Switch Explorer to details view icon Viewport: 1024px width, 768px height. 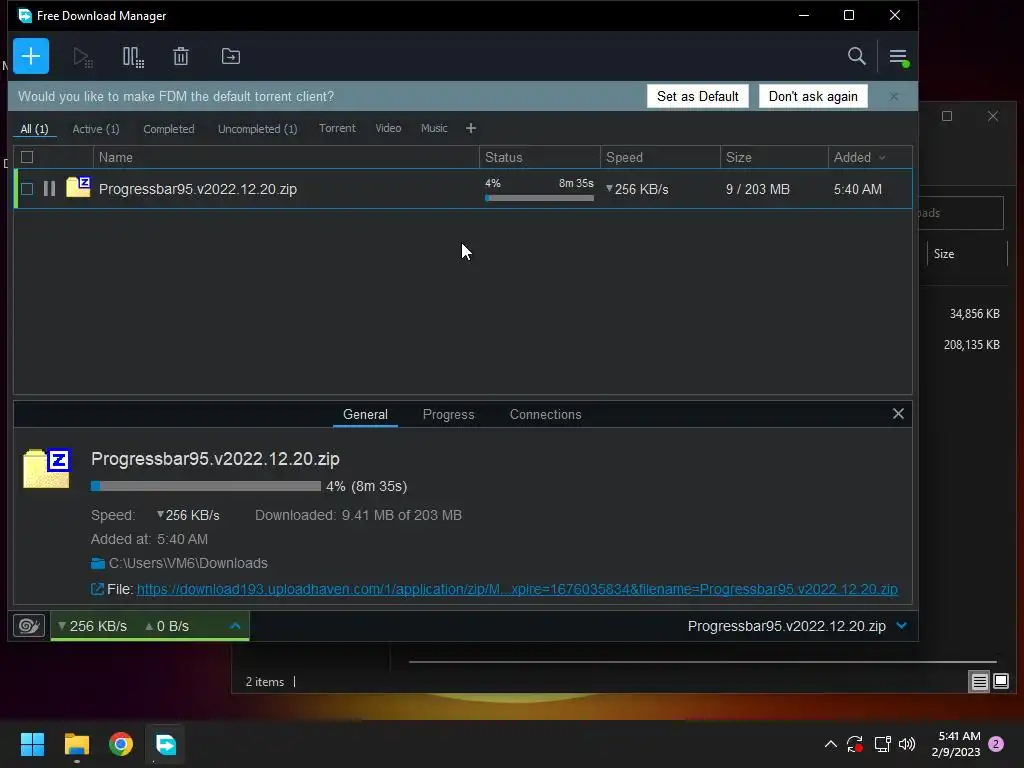[x=979, y=682]
